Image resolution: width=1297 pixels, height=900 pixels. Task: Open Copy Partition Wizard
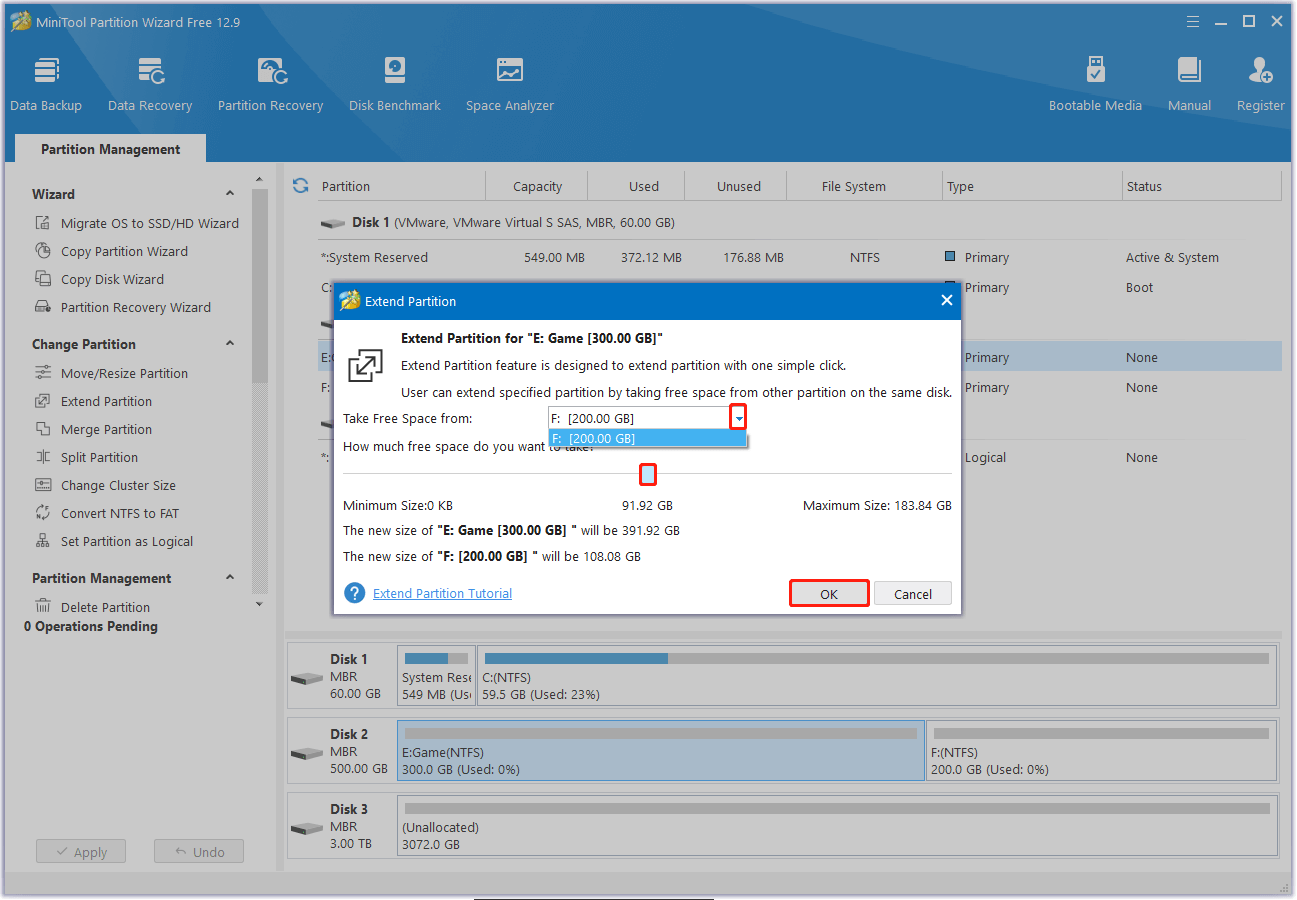pyautogui.click(x=124, y=251)
